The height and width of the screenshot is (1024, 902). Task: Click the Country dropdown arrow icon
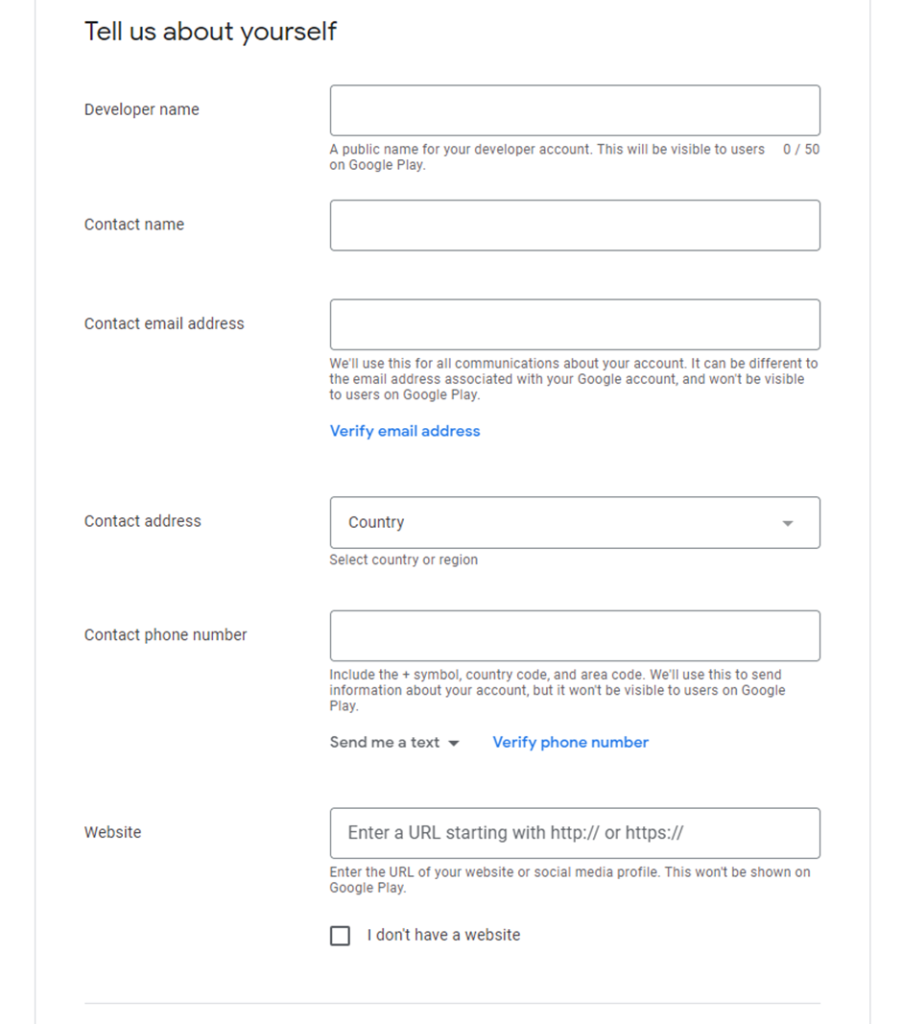click(788, 523)
